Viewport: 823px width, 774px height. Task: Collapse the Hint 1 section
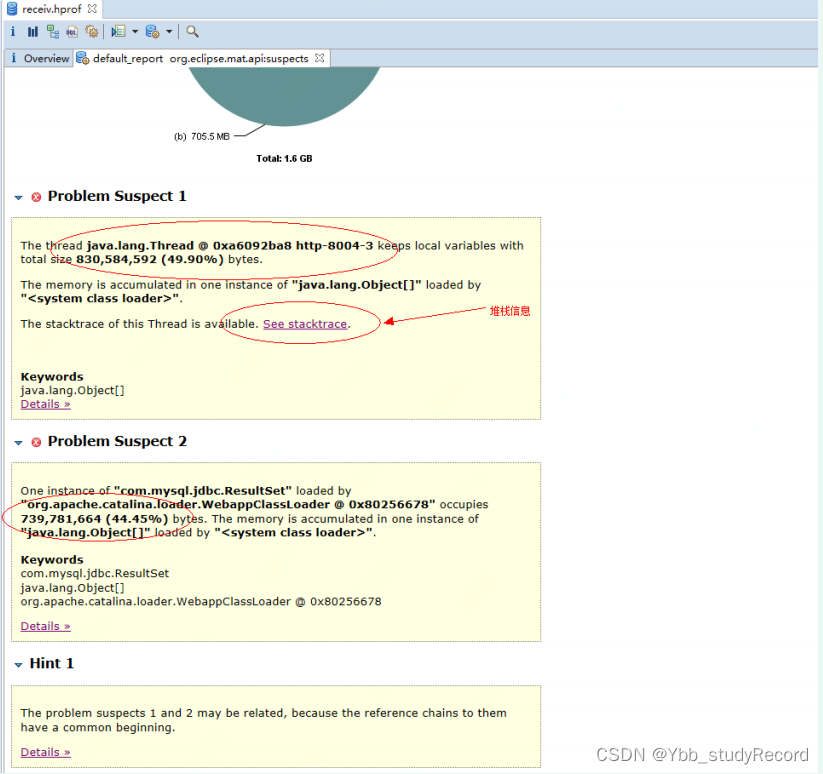tap(18, 665)
